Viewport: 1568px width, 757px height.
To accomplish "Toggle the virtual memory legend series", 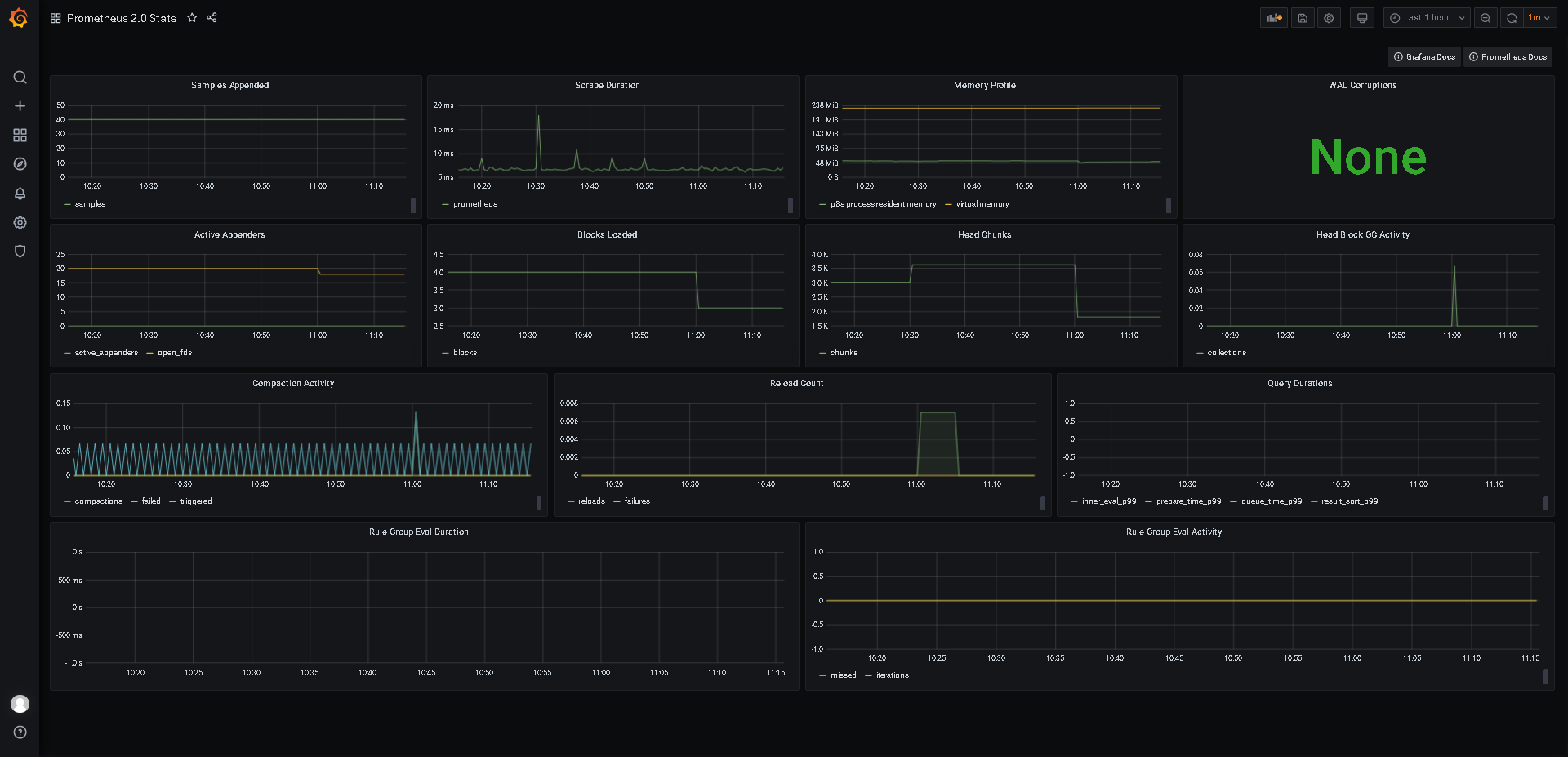I will [982, 204].
